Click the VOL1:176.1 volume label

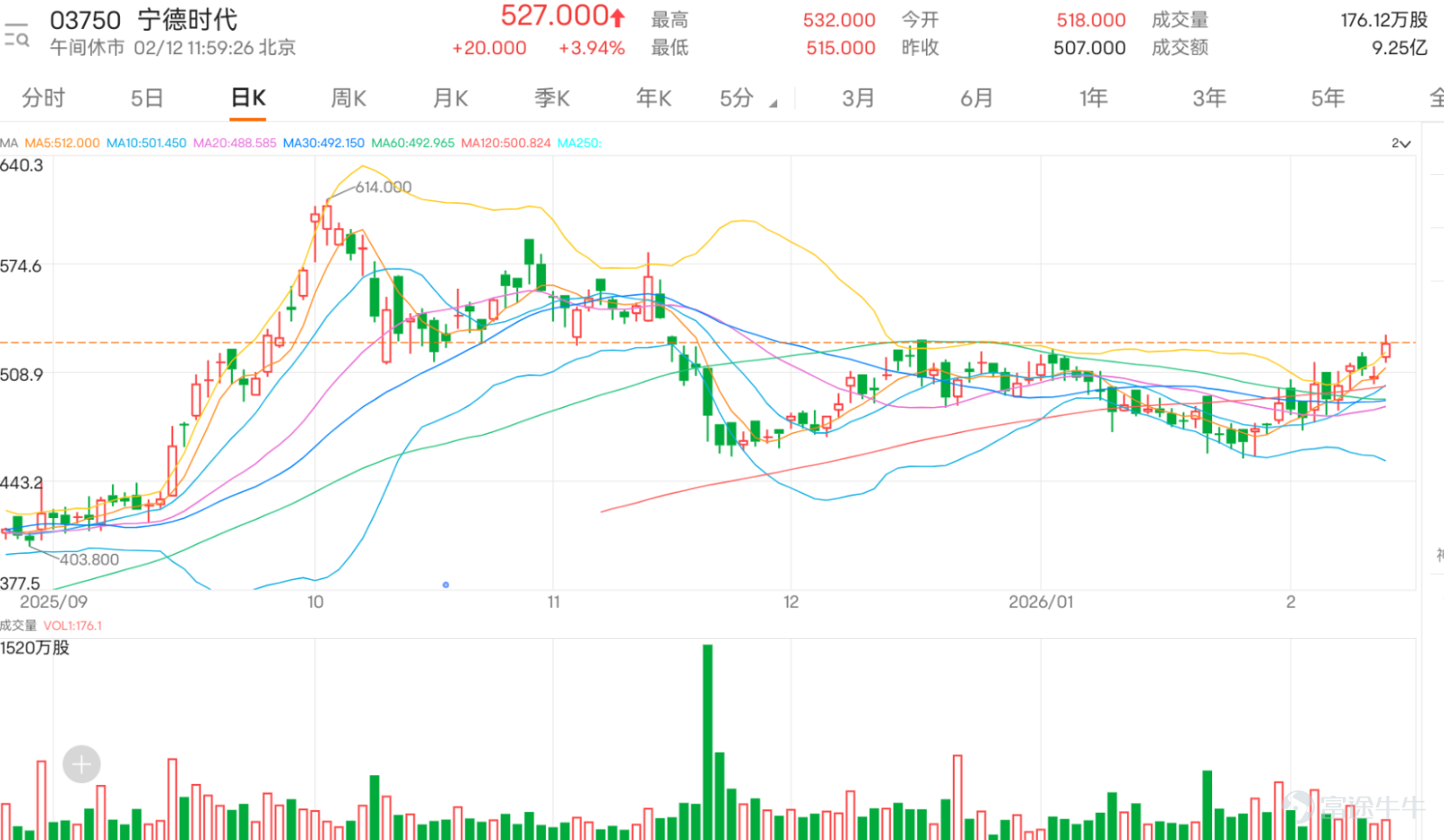[73, 625]
